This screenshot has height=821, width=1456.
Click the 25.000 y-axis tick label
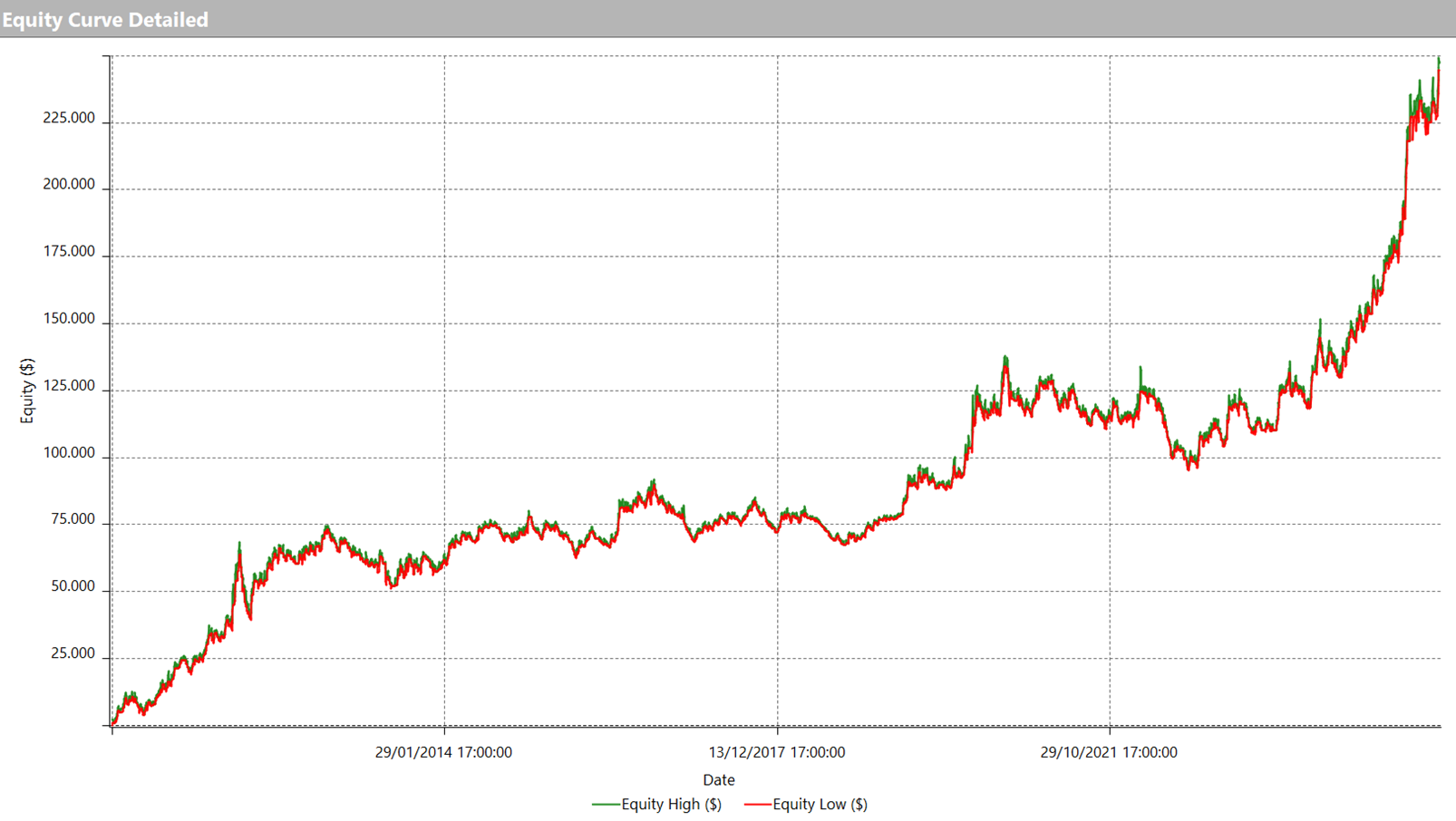coord(73,653)
